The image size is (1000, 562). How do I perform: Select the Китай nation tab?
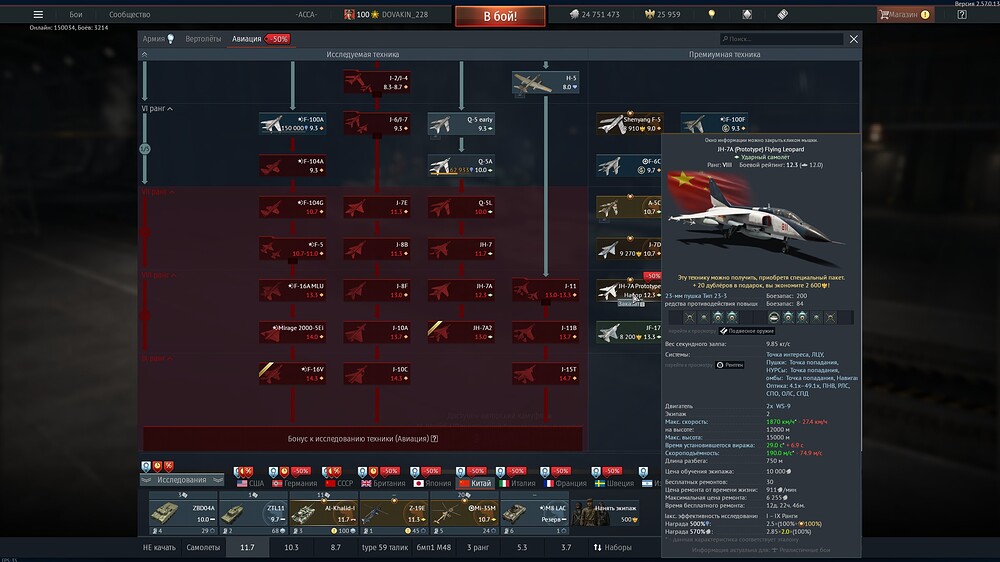(x=474, y=483)
